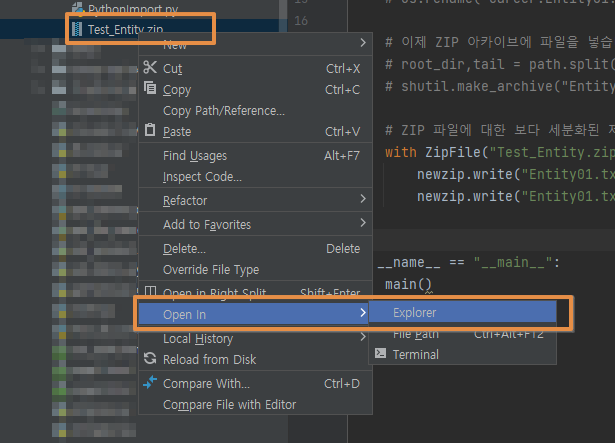
Task: Select Add to Favorites entry
Action: pyautogui.click(x=255, y=224)
